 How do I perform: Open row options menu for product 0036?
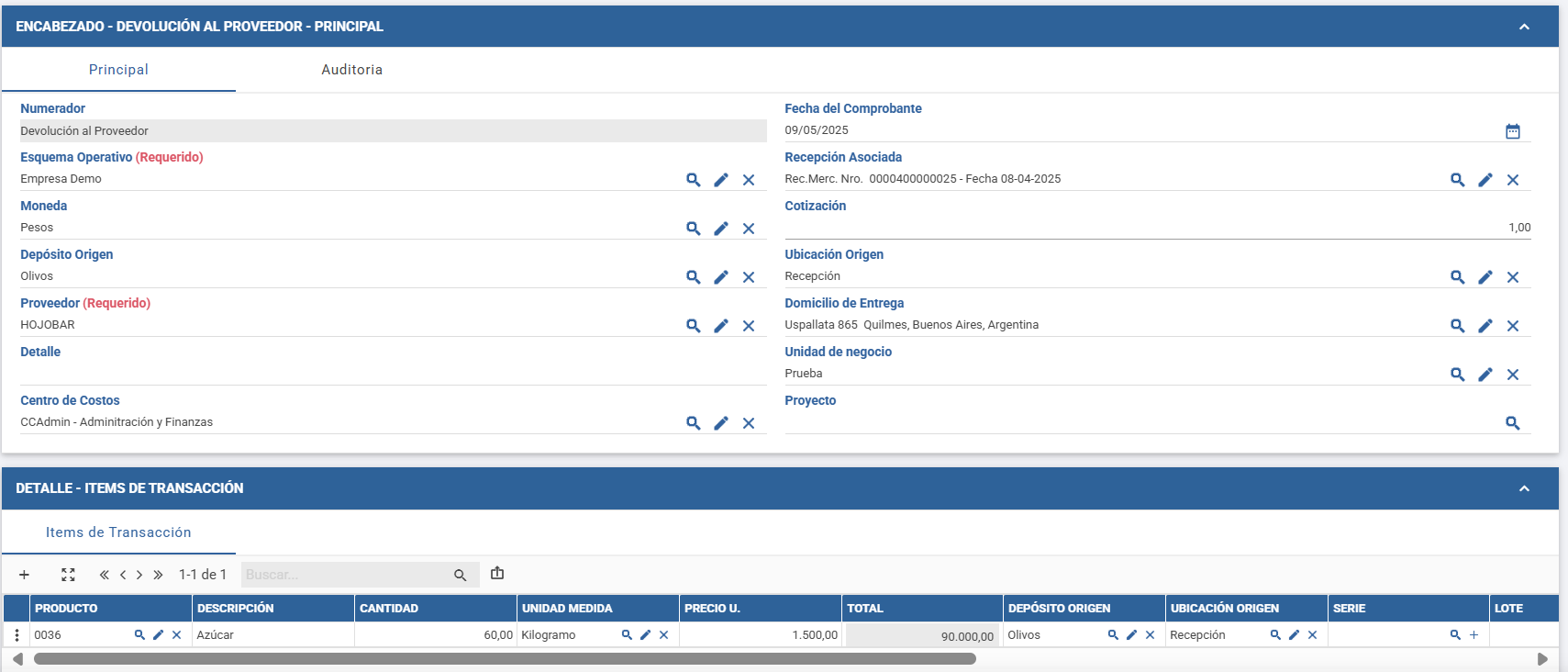[x=17, y=635]
